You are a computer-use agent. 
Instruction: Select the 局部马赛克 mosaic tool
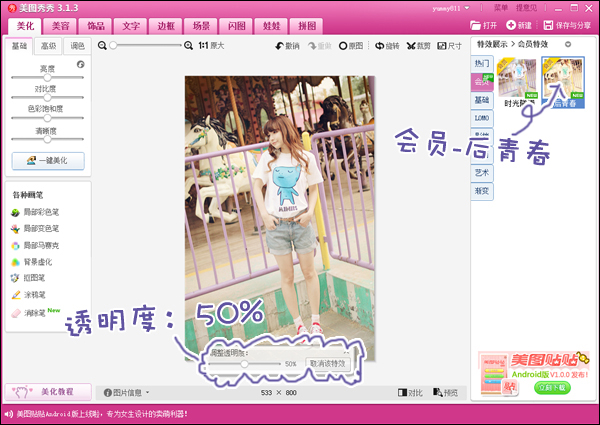click(x=35, y=245)
